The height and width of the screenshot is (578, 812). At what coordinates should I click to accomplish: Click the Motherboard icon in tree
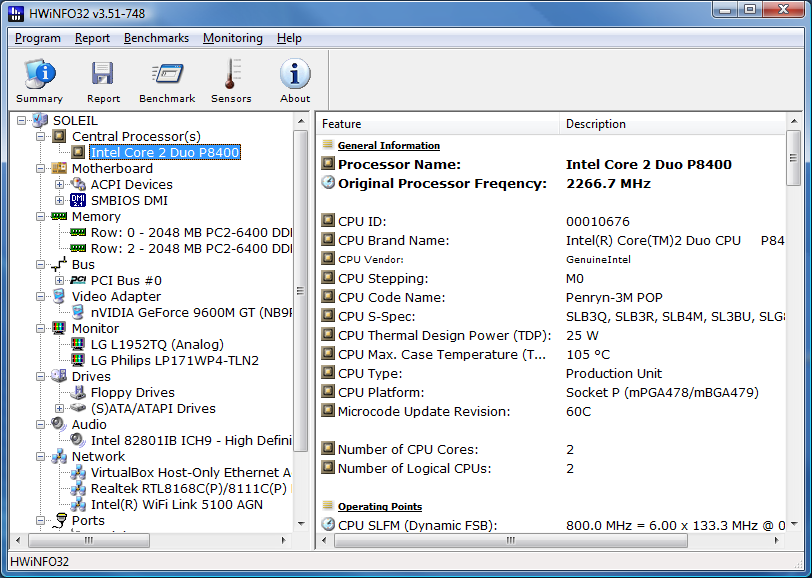coord(59,168)
